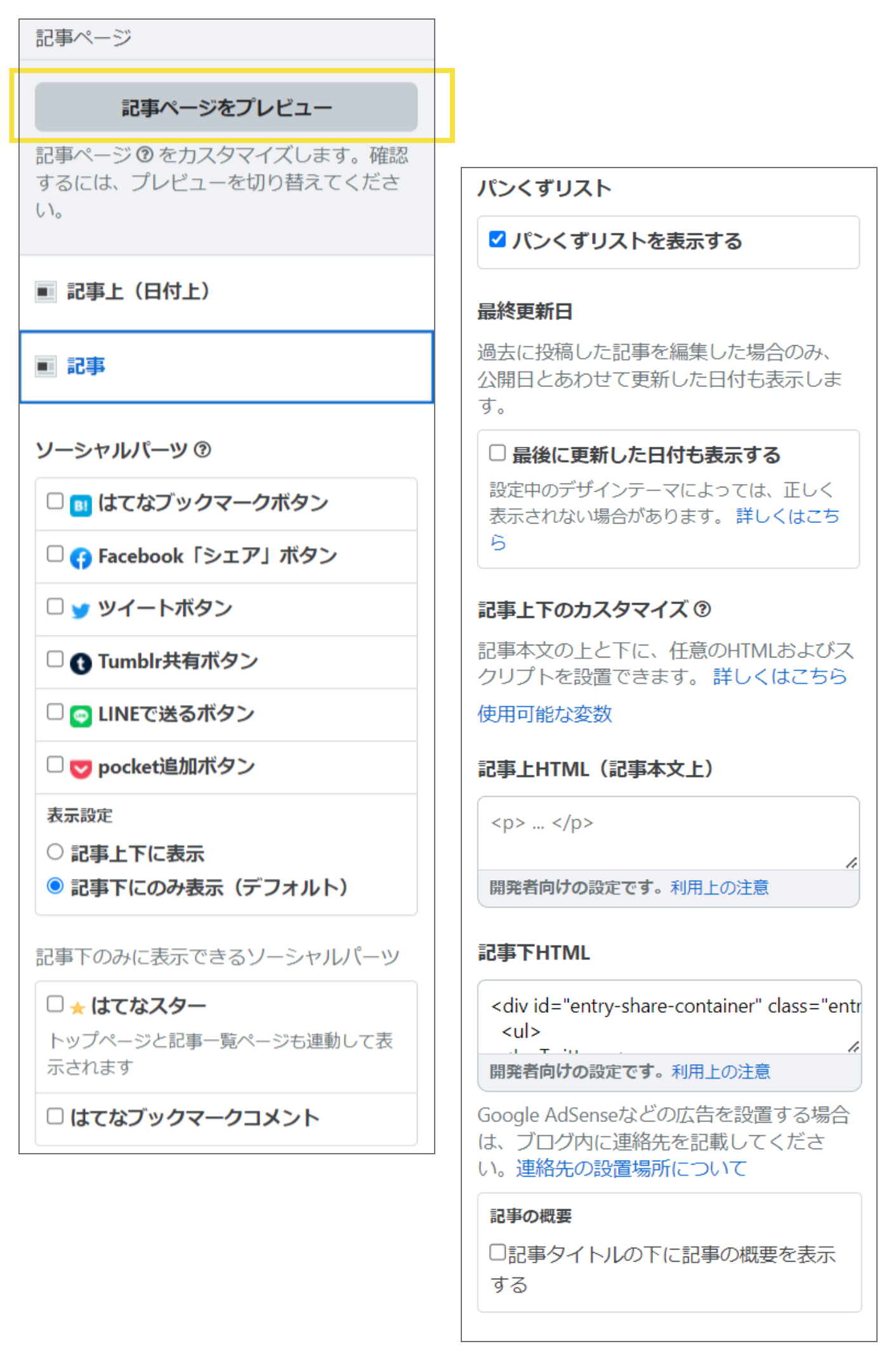Enable 最後に更新した日付も表示する checkbox
Image resolution: width=896 pixels, height=1372 pixels.
click(x=497, y=453)
